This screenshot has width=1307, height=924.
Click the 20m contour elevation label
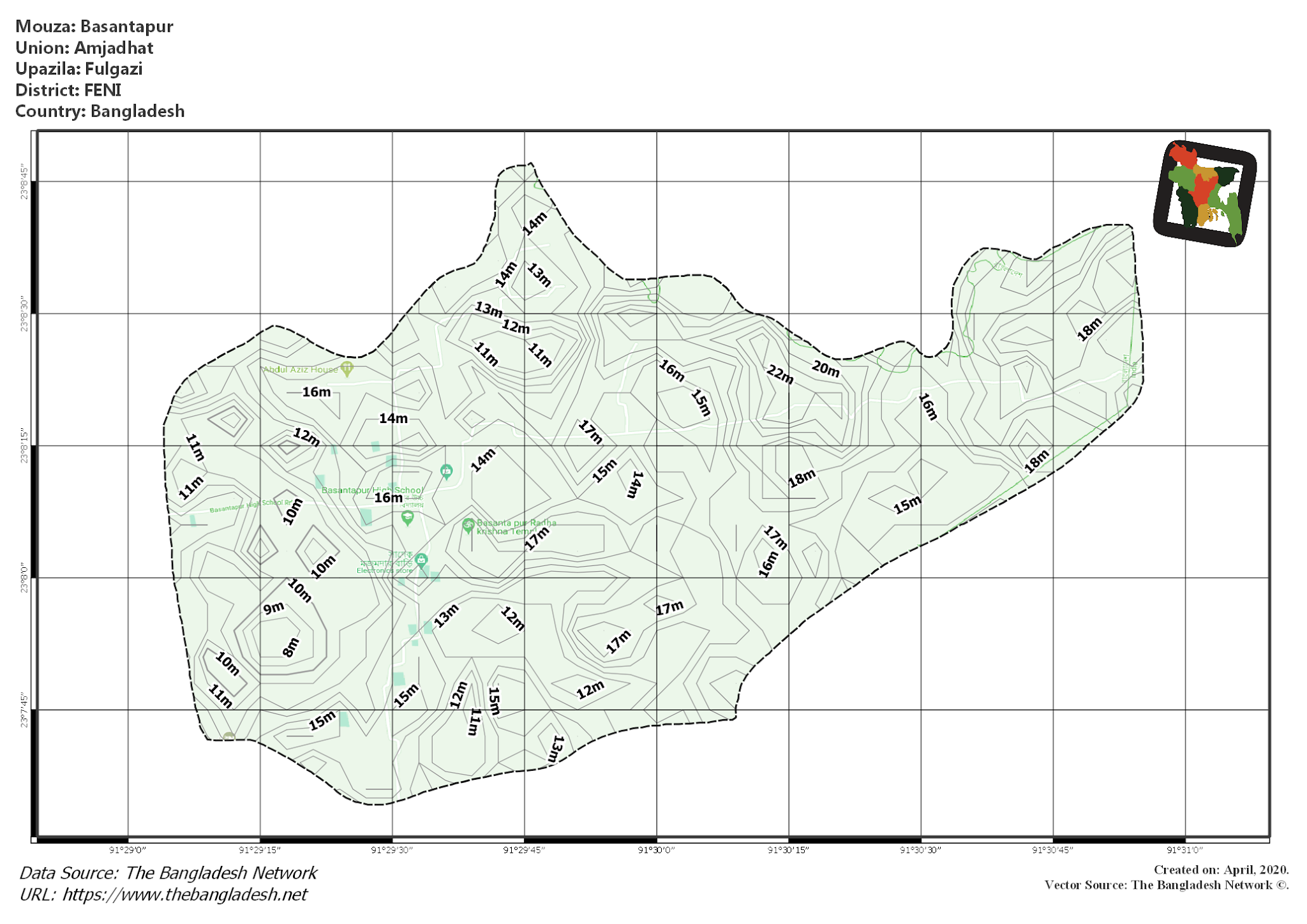(826, 368)
